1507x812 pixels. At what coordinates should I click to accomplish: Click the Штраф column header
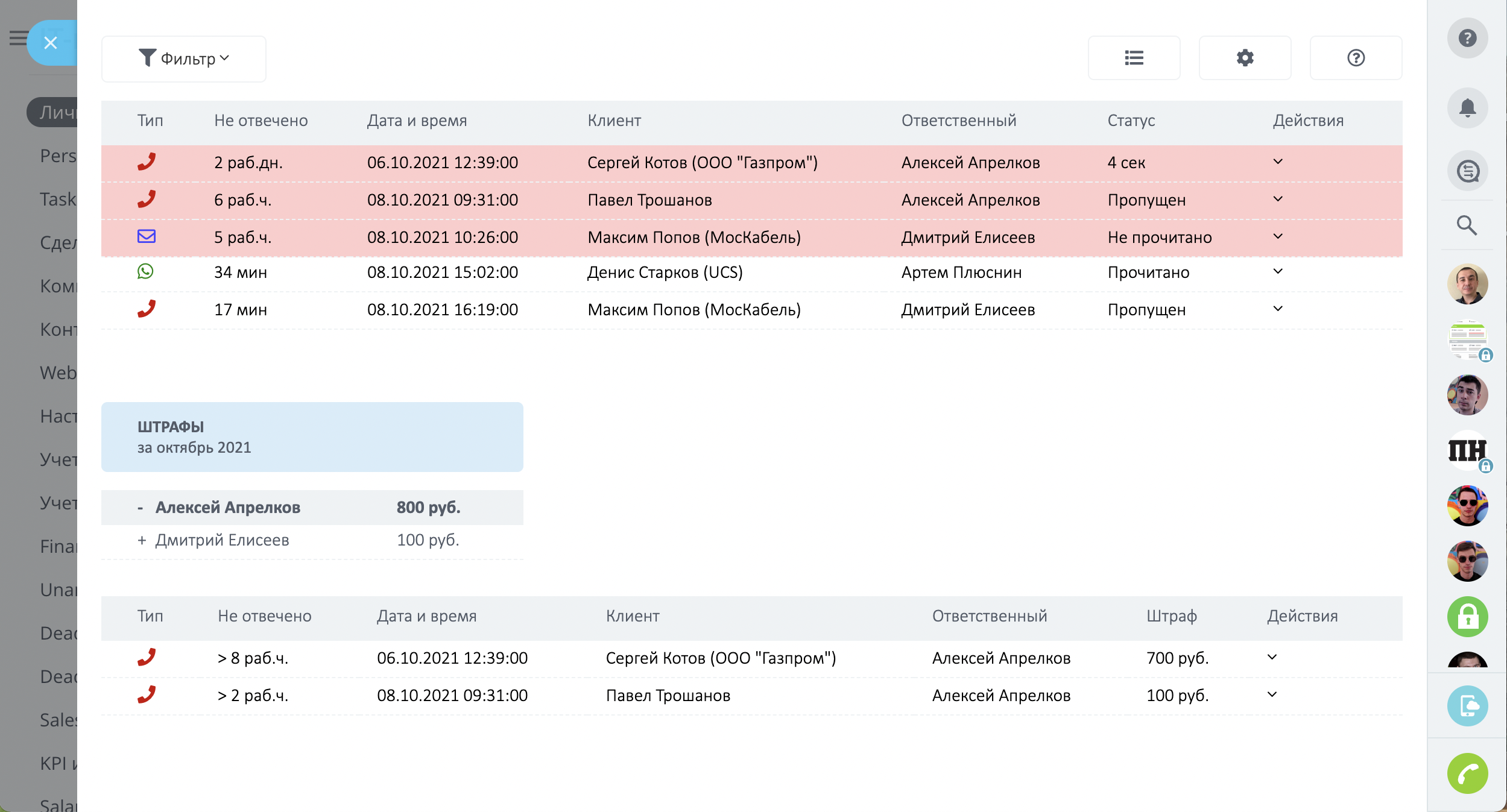(x=1171, y=616)
